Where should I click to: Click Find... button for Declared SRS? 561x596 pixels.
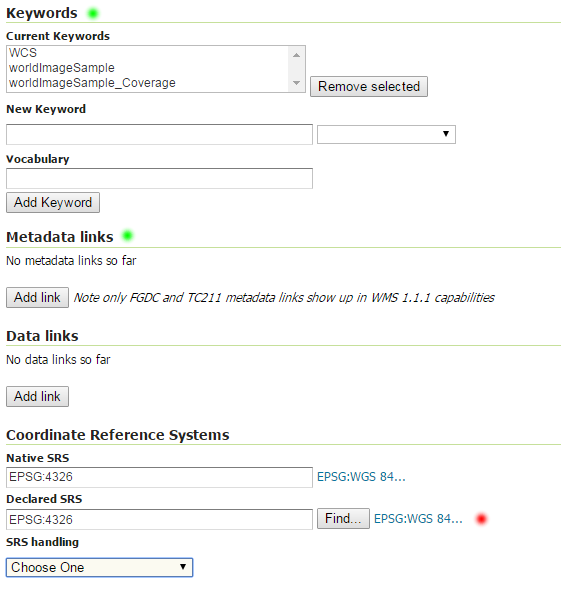(343, 518)
